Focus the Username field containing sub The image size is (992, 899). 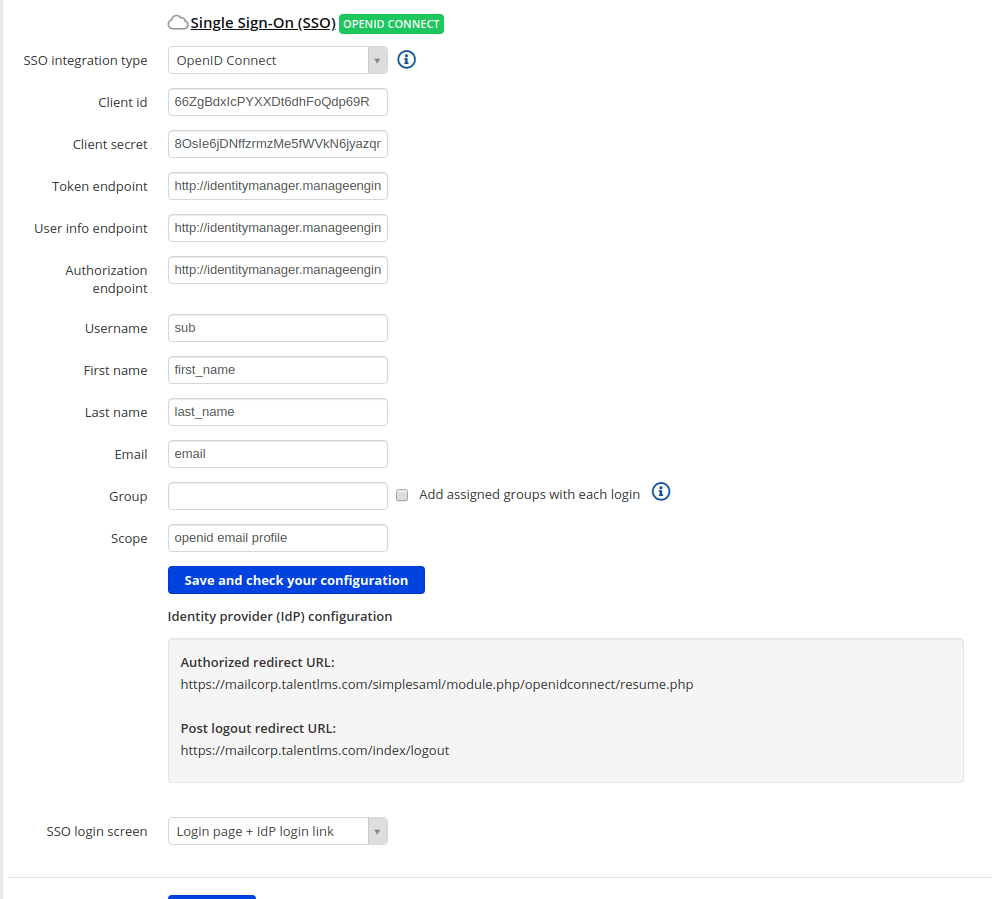(x=277, y=328)
